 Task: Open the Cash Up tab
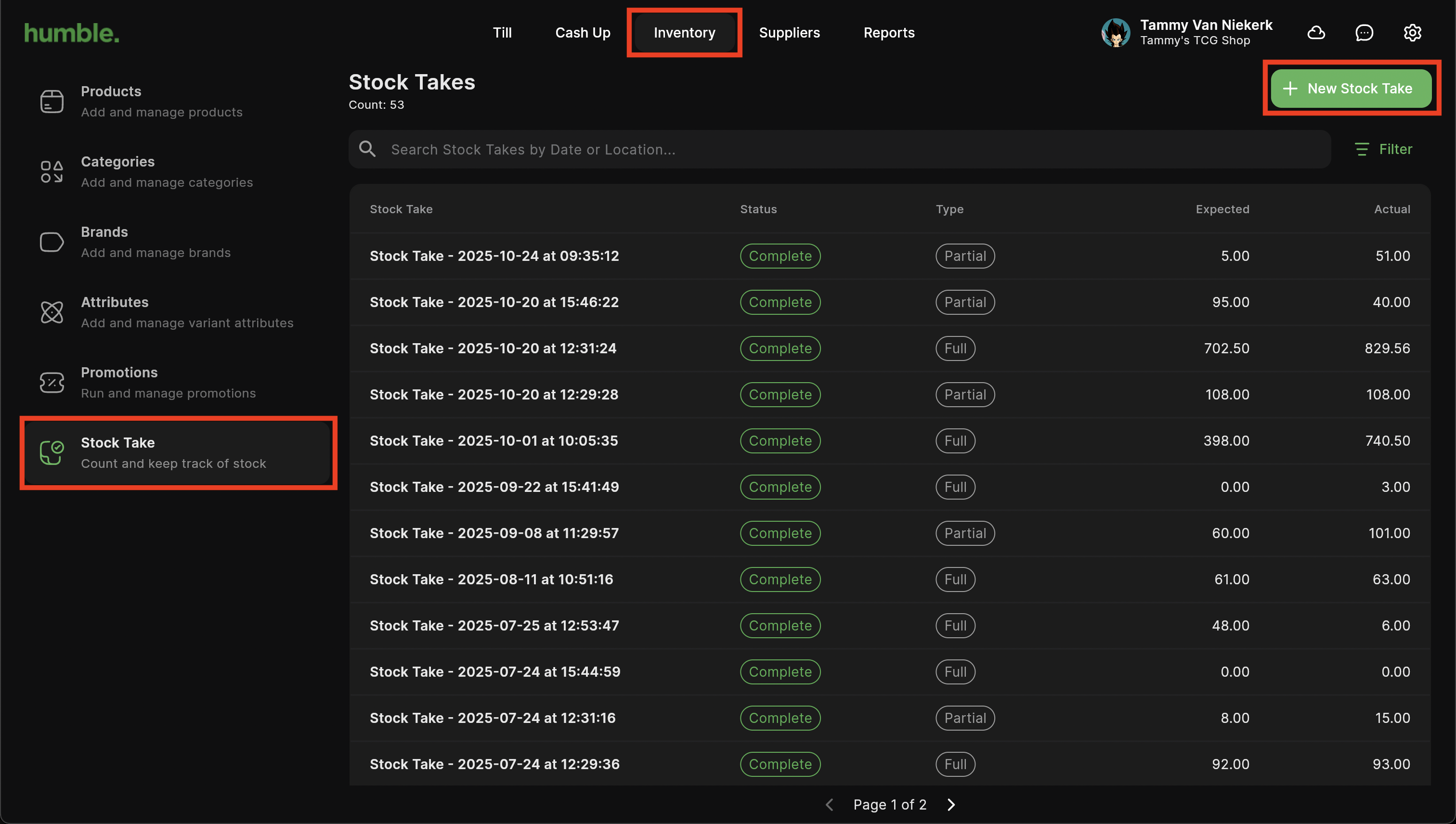[x=583, y=33]
